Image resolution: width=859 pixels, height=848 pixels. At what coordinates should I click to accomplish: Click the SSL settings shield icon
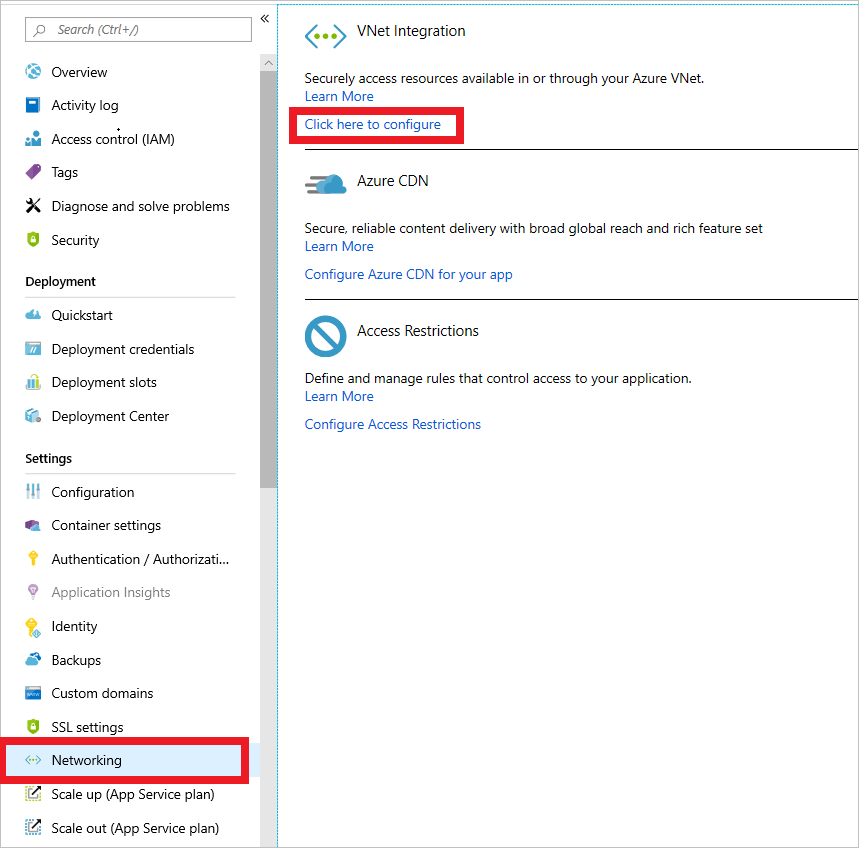(33, 726)
